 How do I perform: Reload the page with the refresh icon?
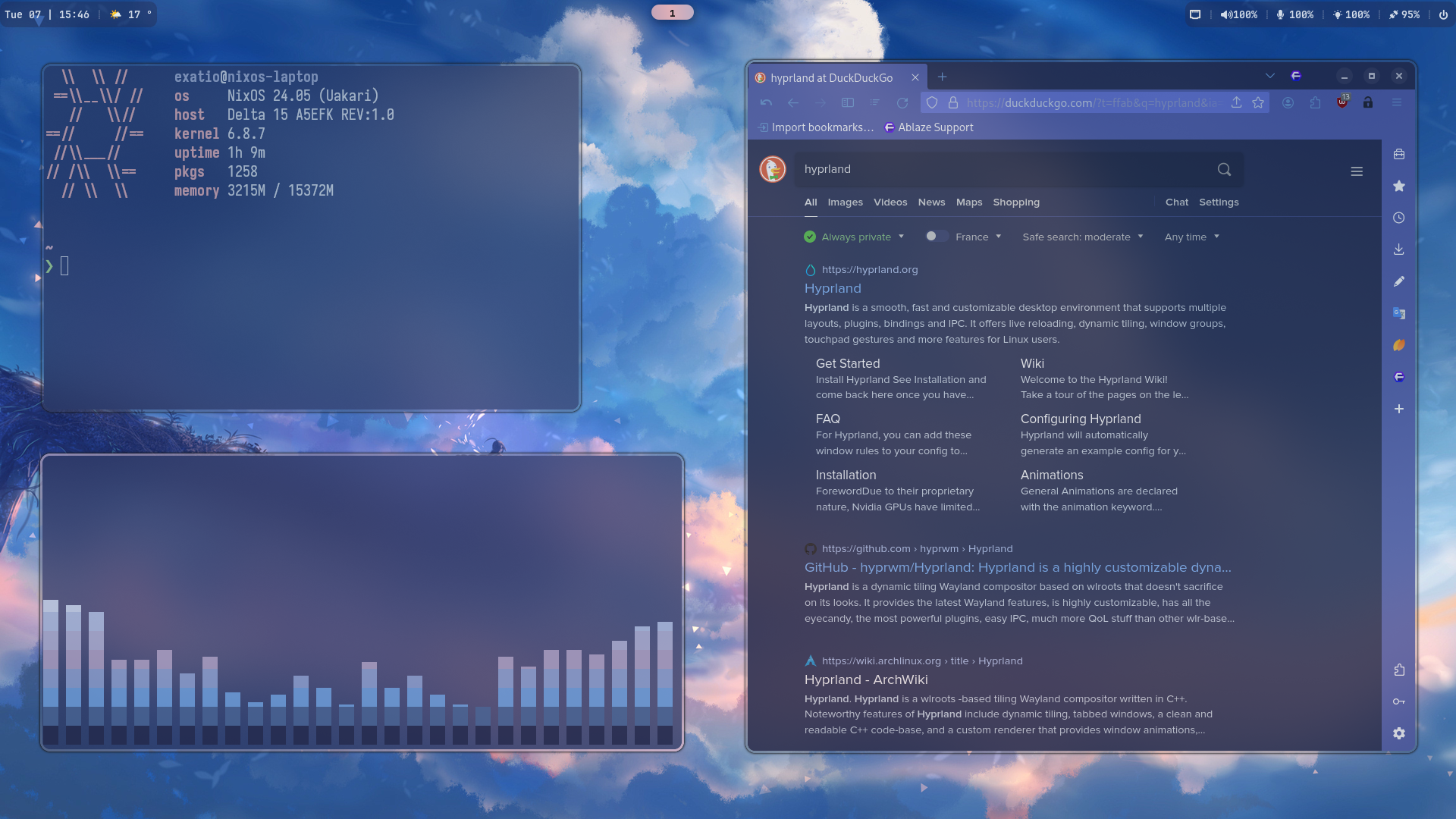902,102
